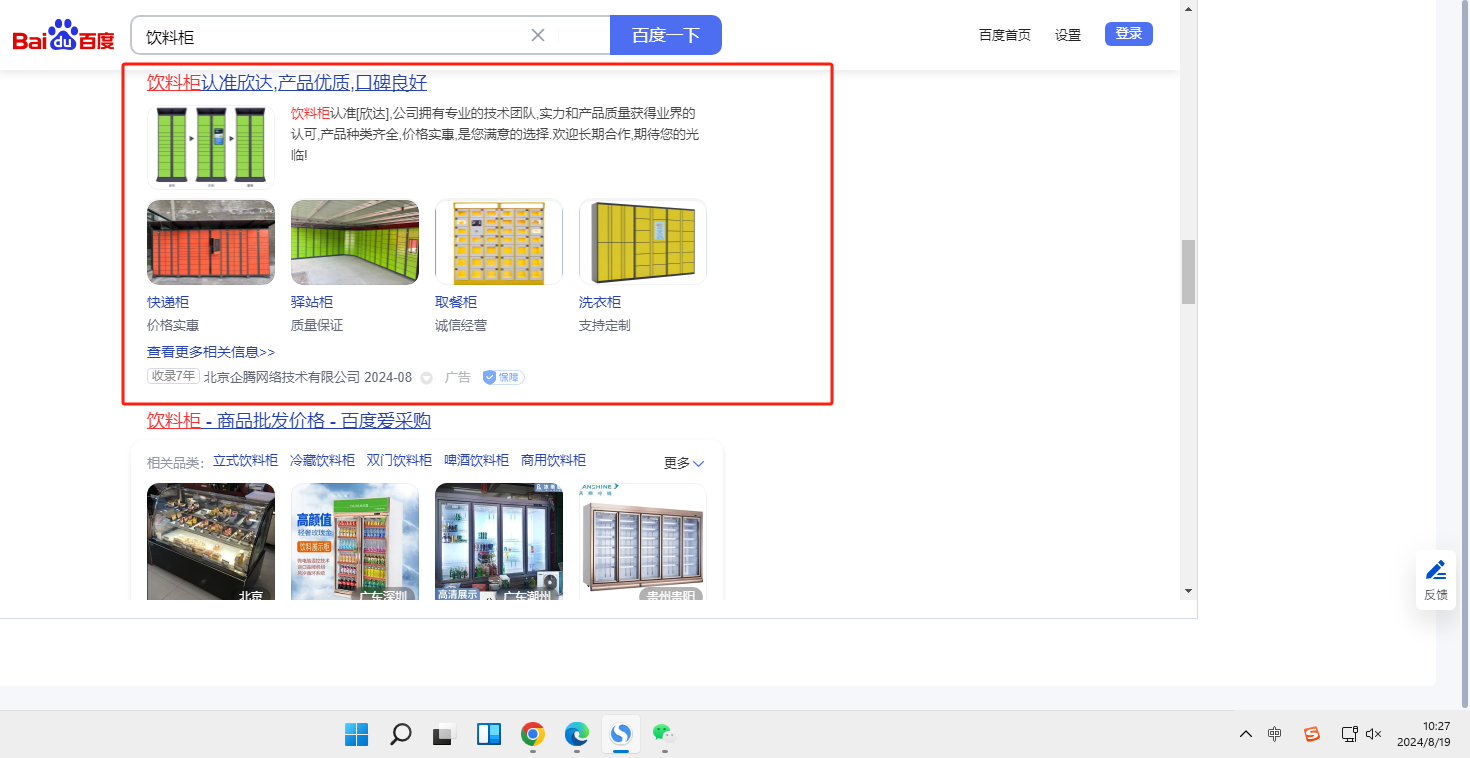Click the scrollbar up arrow
This screenshot has width=1470, height=758.
(x=1189, y=8)
